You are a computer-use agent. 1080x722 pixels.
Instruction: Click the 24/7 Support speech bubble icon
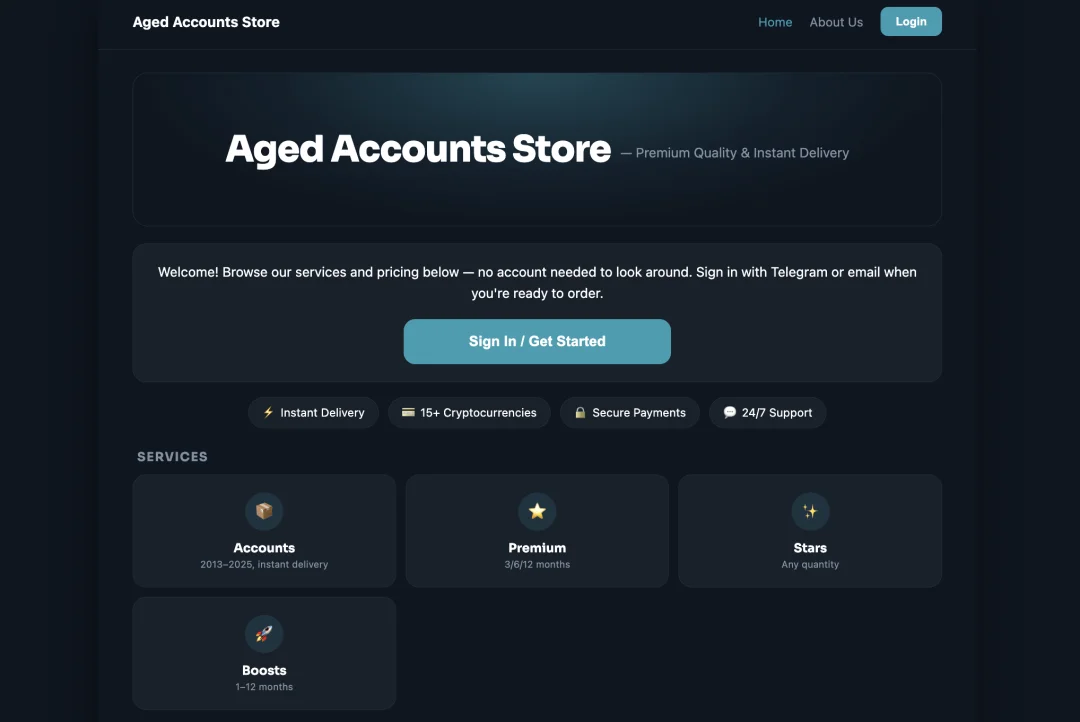point(729,412)
